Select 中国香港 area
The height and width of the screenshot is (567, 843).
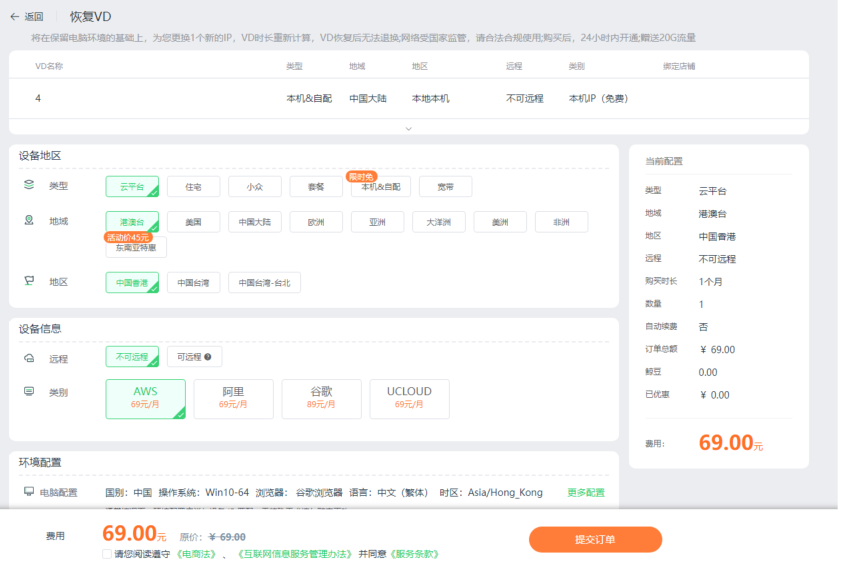[132, 283]
